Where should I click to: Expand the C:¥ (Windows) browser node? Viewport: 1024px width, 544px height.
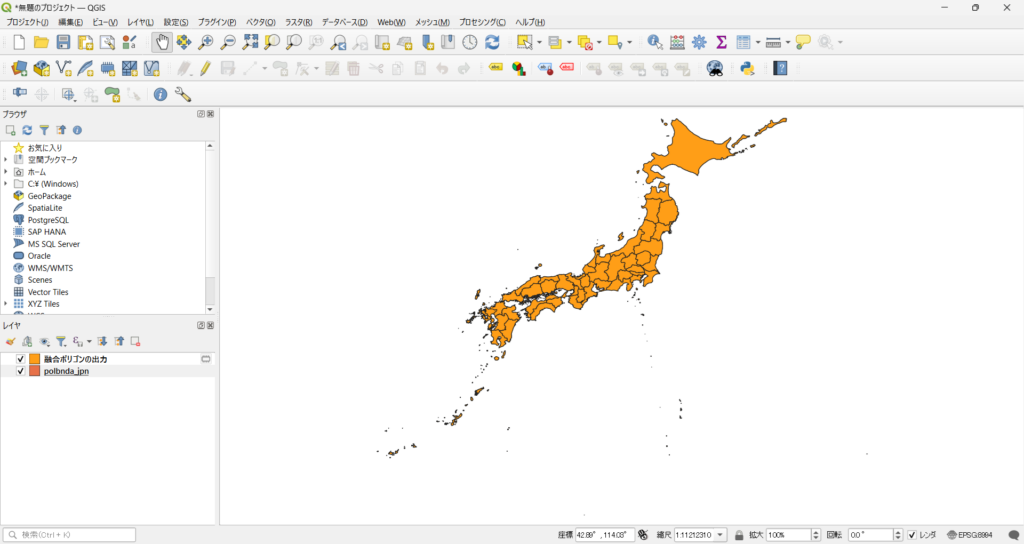coord(6,184)
